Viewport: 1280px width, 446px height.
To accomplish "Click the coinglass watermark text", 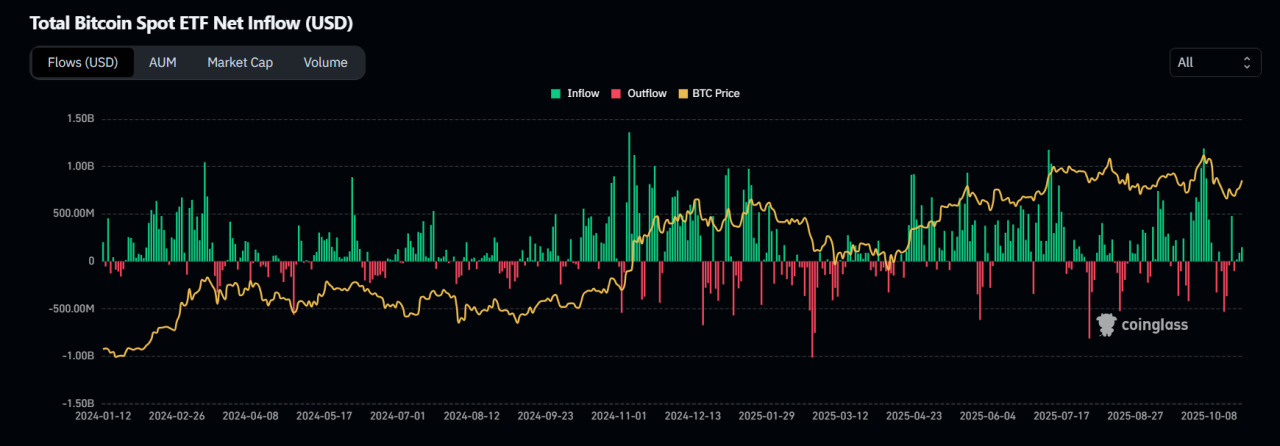I will click(x=1155, y=324).
